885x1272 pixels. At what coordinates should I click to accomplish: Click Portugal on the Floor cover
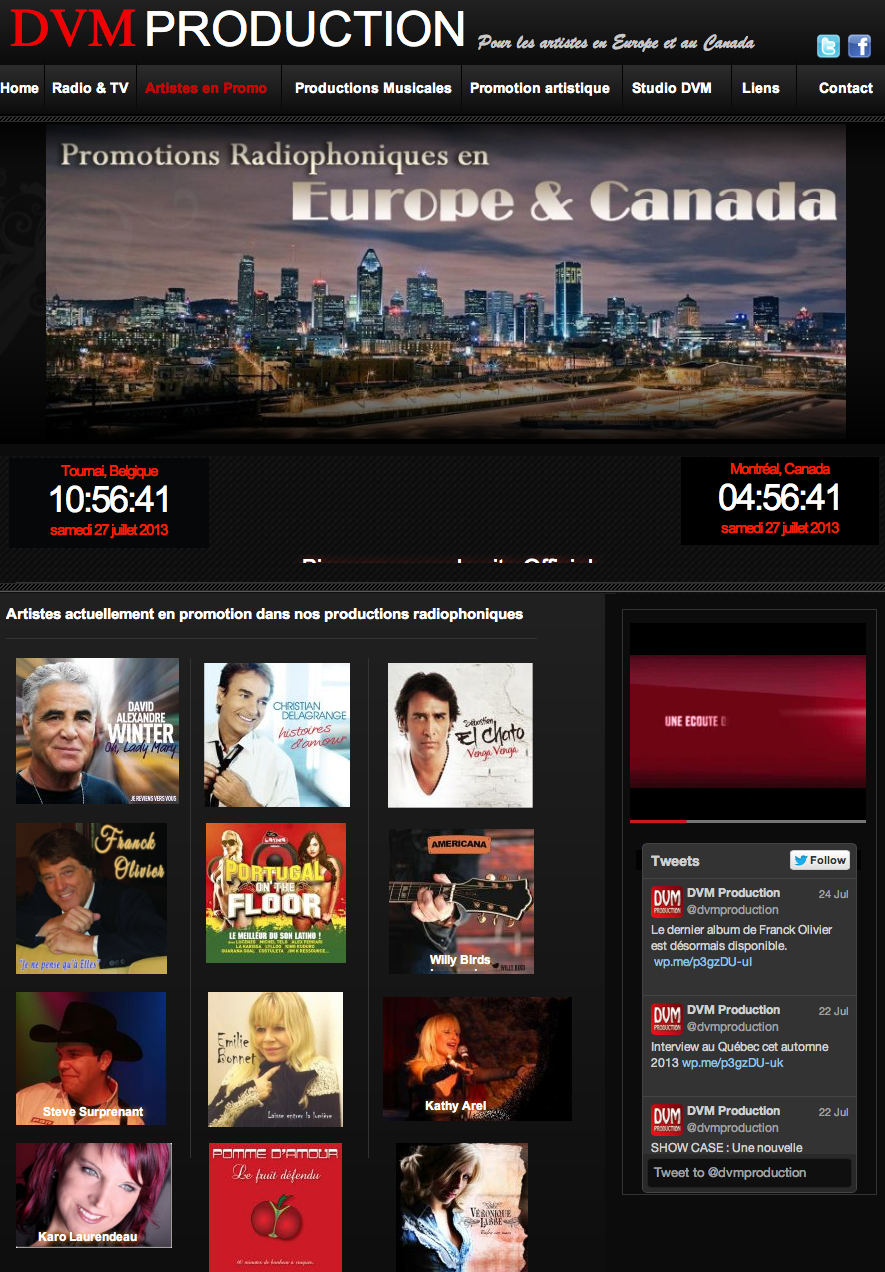[x=276, y=893]
